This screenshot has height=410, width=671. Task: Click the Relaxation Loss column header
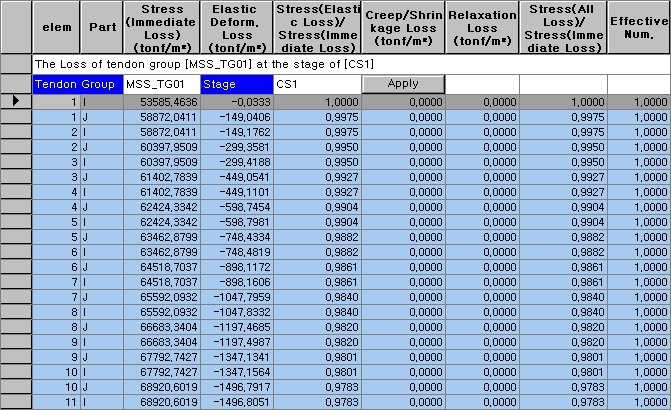[x=482, y=27]
